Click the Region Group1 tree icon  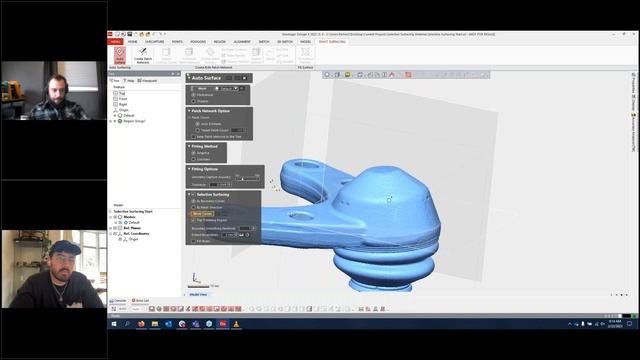point(120,121)
